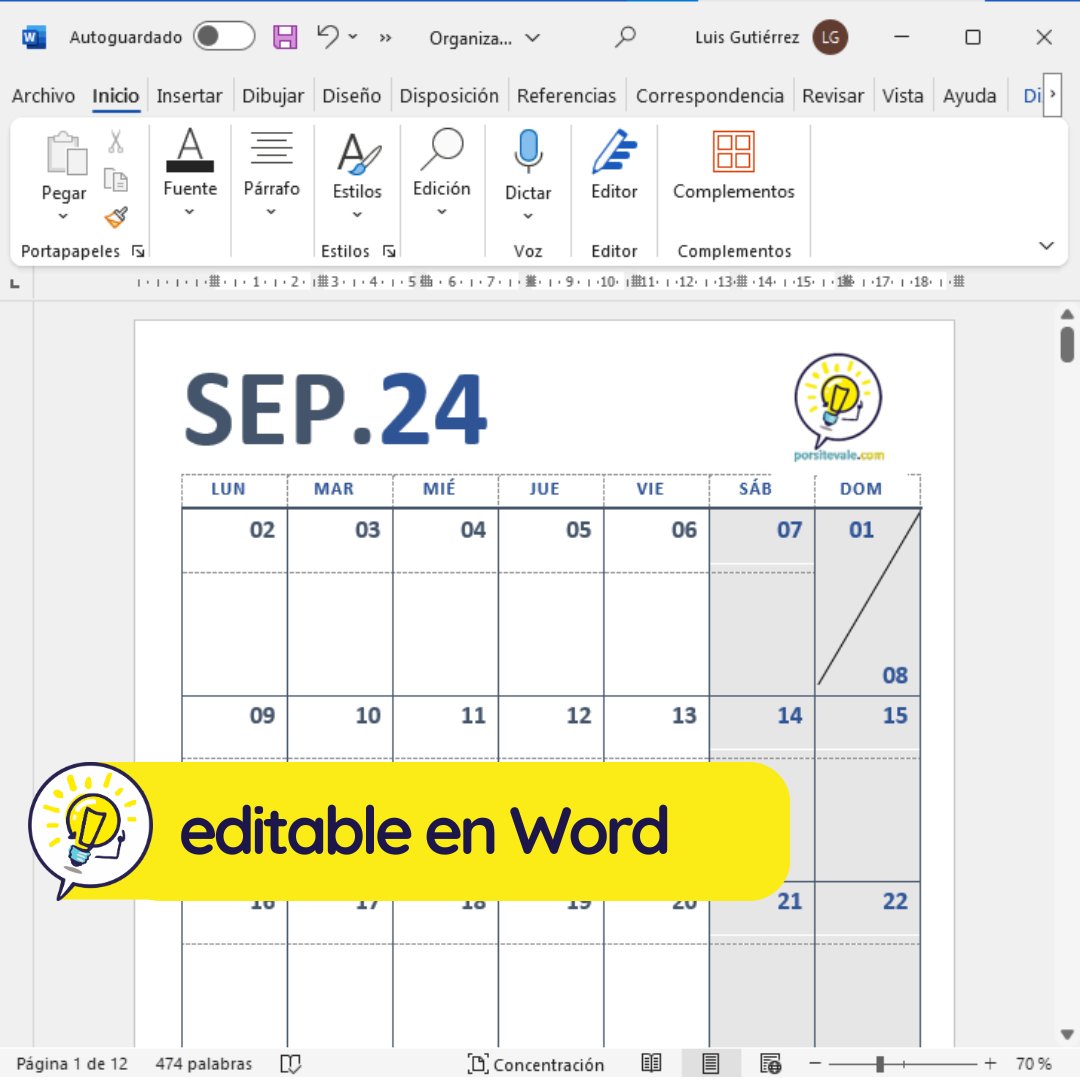Click the SÁB column header
This screenshot has height=1080, width=1080.
tap(756, 489)
